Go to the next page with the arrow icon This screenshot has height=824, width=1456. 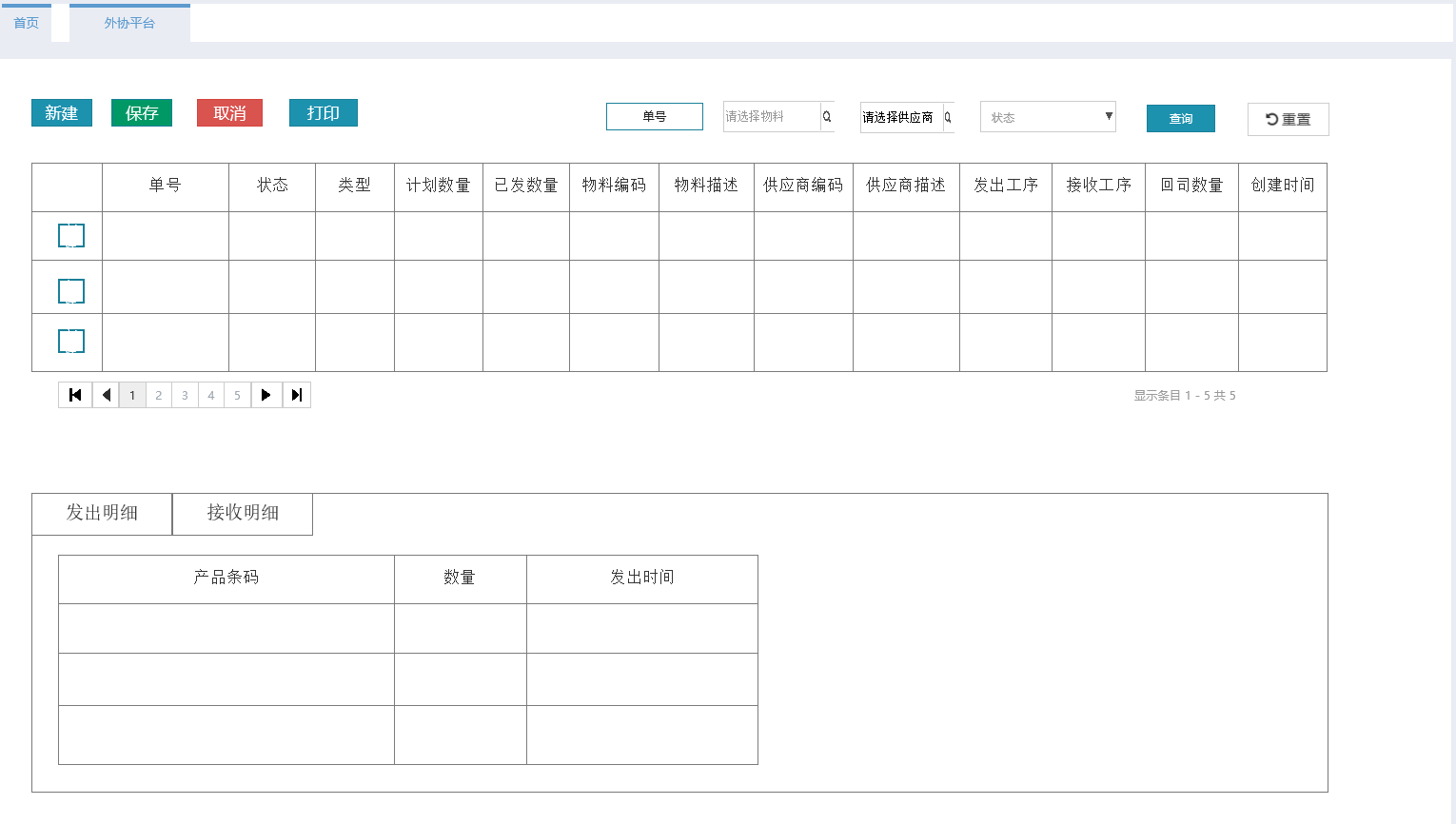tap(266, 395)
